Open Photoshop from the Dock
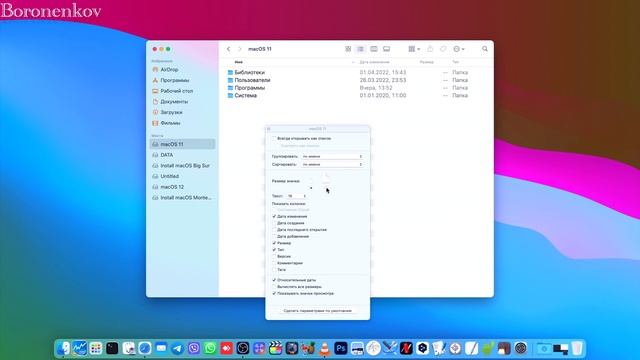 pyautogui.click(x=341, y=348)
